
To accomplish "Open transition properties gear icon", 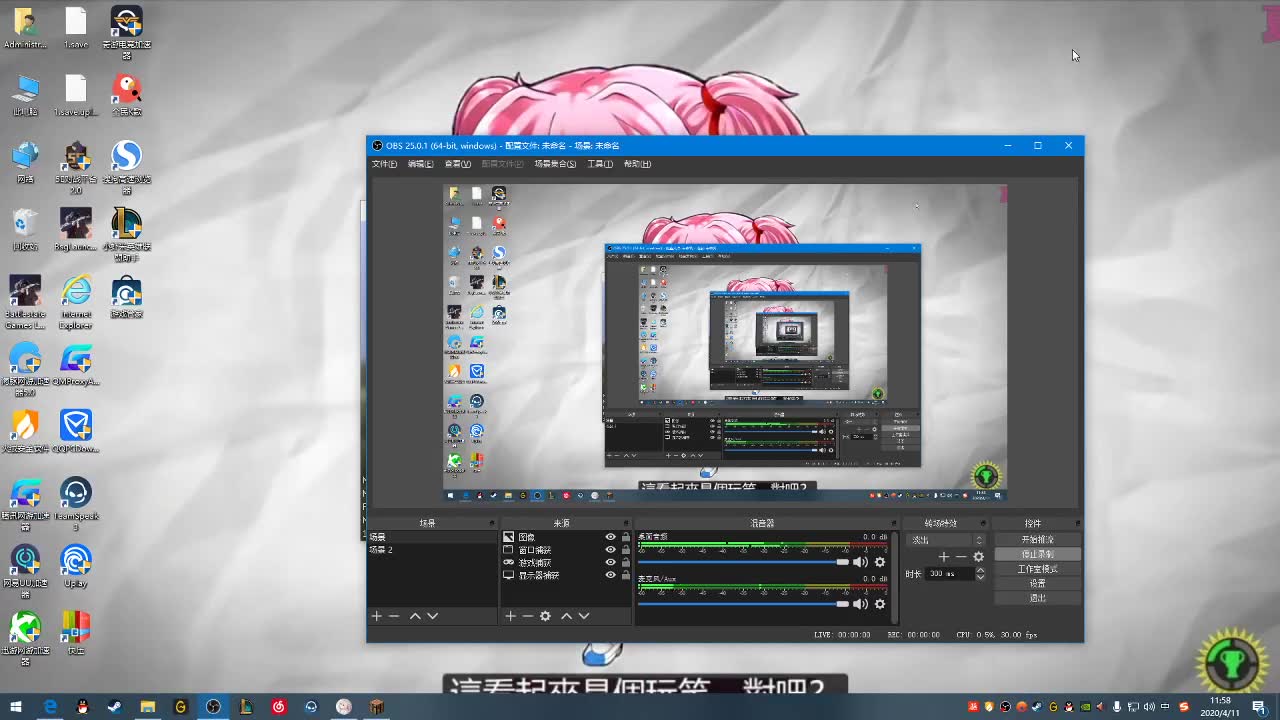I will click(978, 557).
